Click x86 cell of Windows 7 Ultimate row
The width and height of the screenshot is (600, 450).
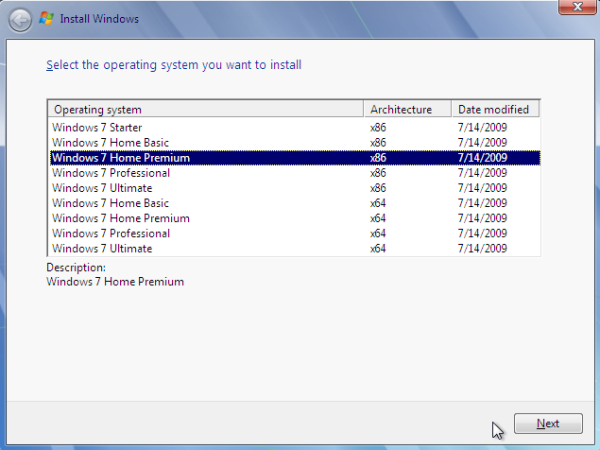[x=378, y=188]
